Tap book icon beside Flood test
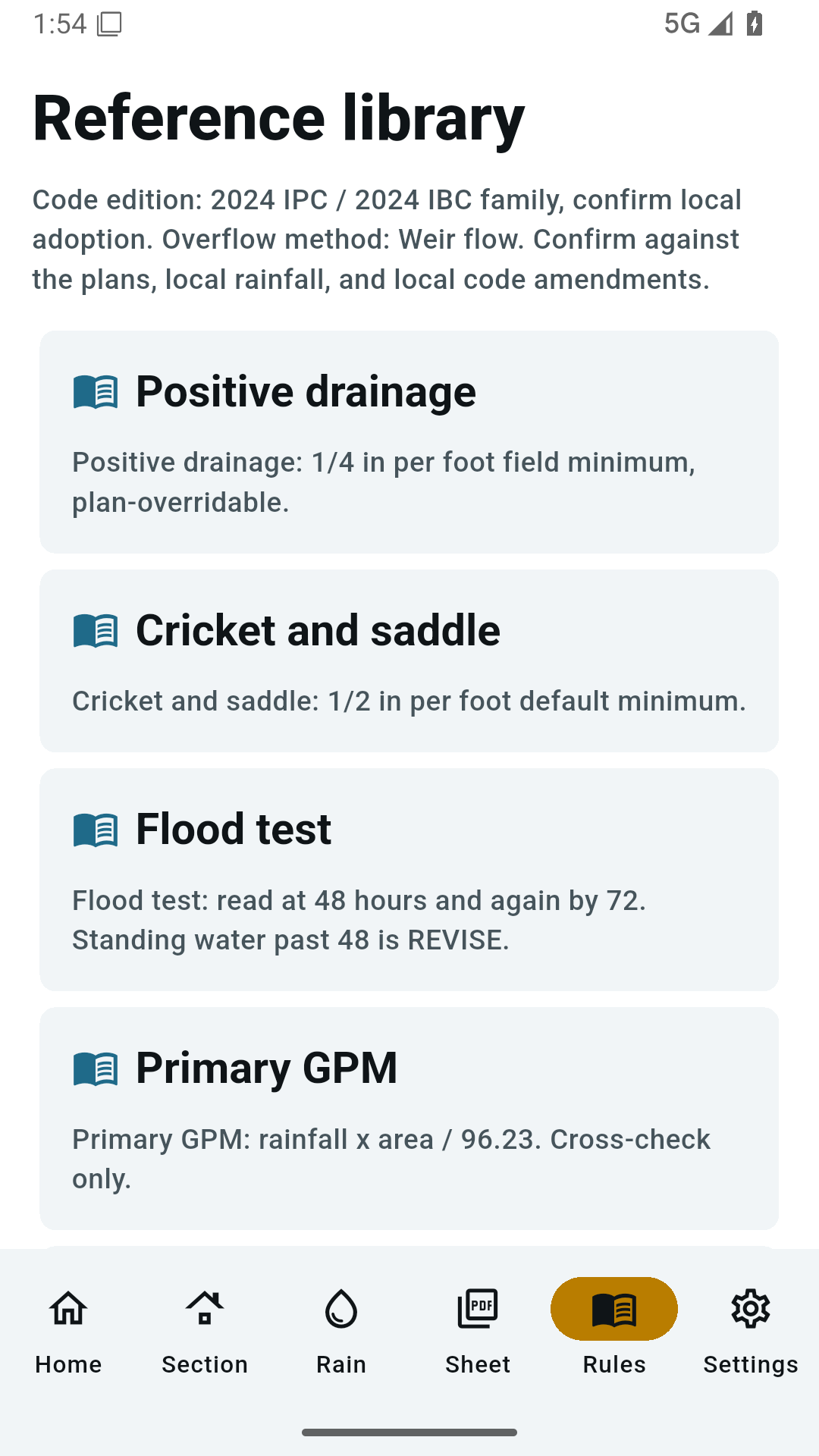819x1456 pixels. click(x=96, y=830)
